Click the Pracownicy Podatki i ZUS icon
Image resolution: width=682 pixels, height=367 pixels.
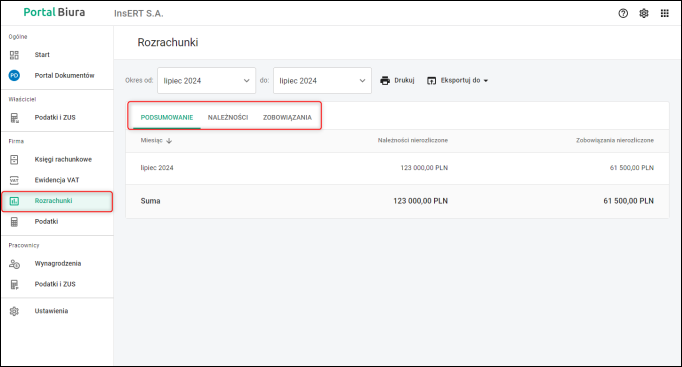(x=14, y=284)
